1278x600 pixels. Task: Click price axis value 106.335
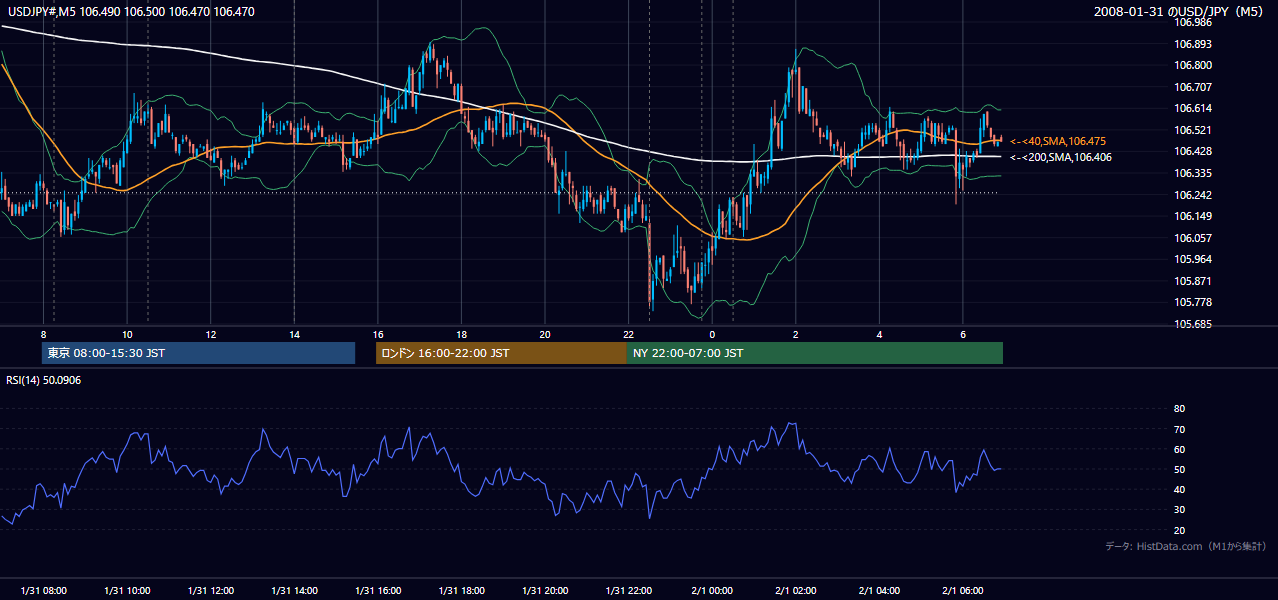pyautogui.click(x=1193, y=173)
